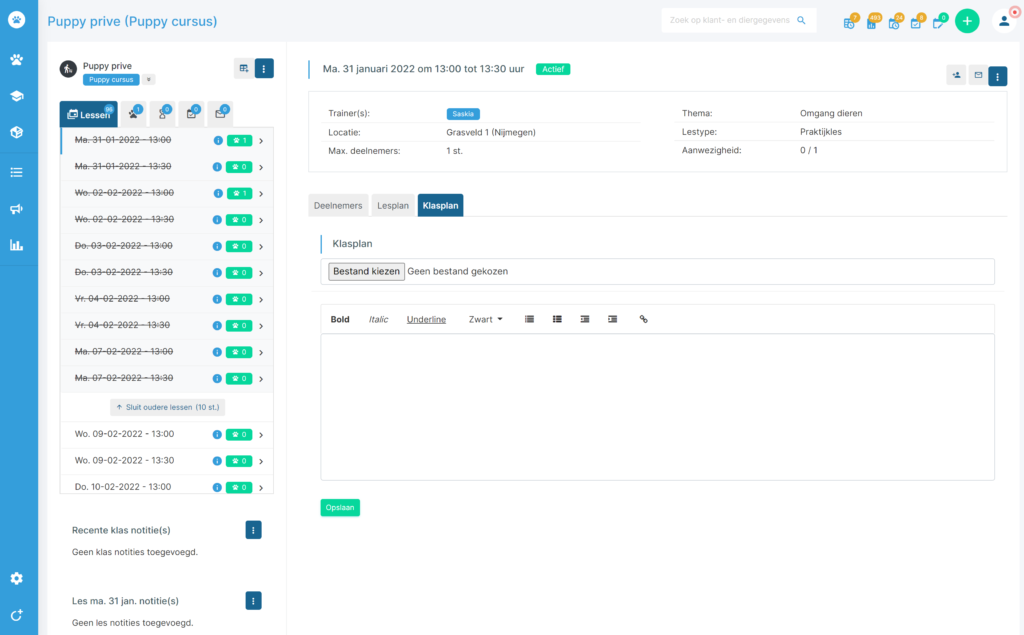Click the envelope icon in lesson header
Viewport: 1024px width, 635px height.
coord(978,75)
